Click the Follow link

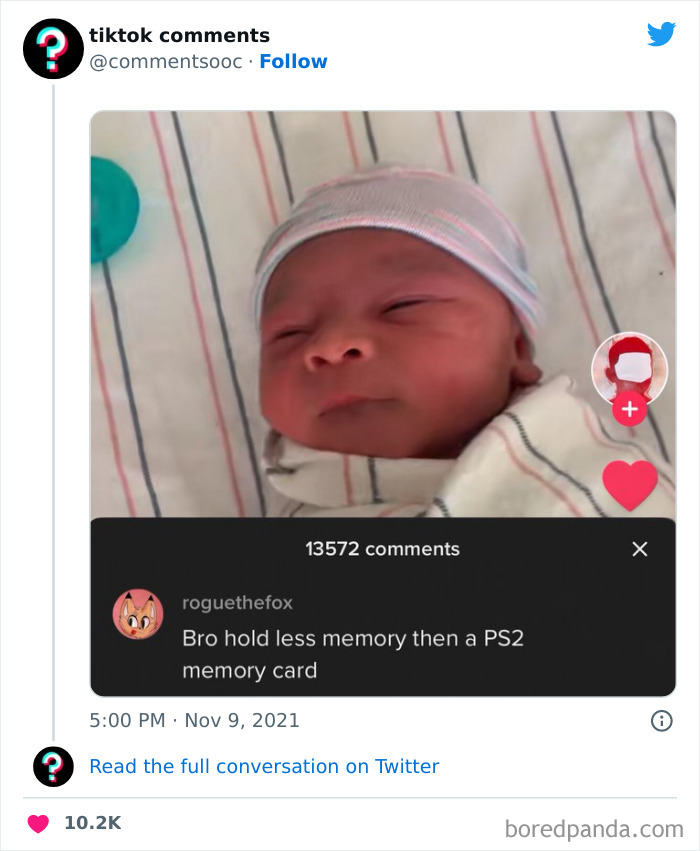[293, 62]
